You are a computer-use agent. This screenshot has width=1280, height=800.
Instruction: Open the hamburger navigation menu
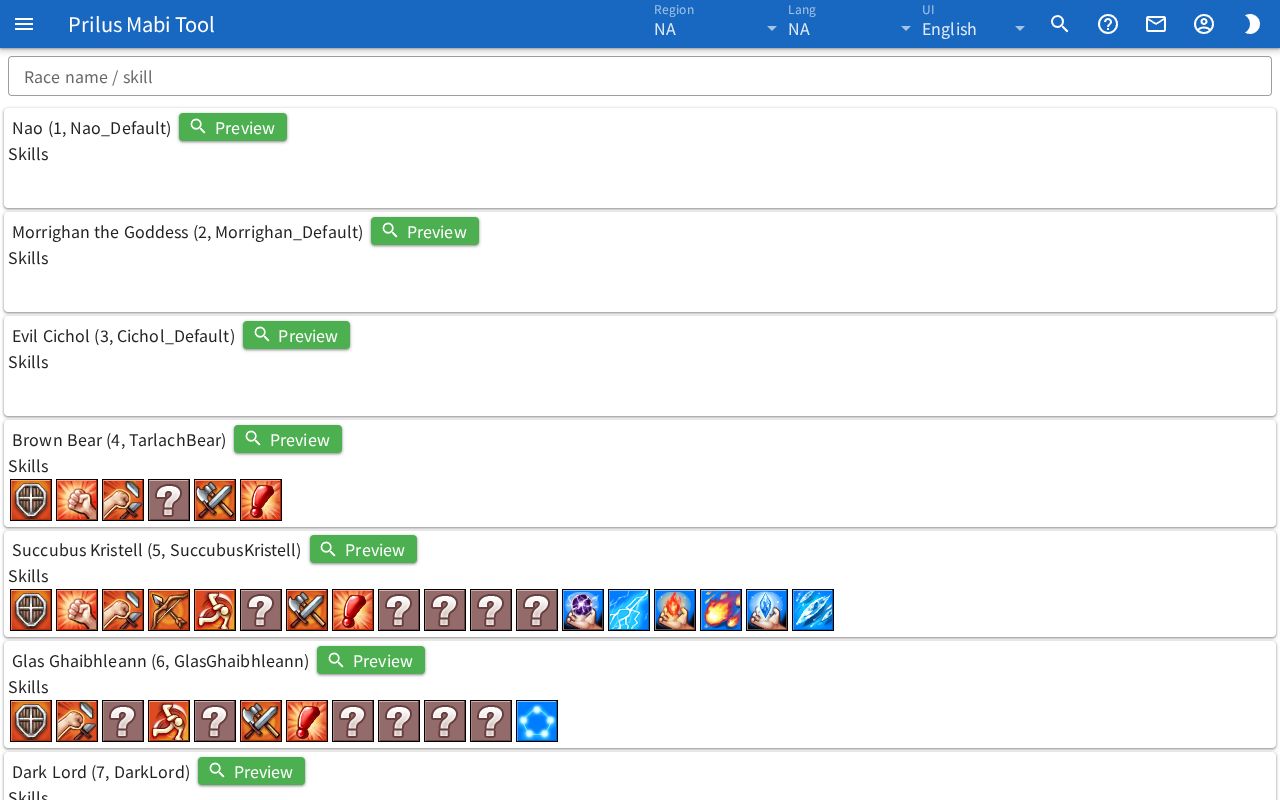coord(24,24)
